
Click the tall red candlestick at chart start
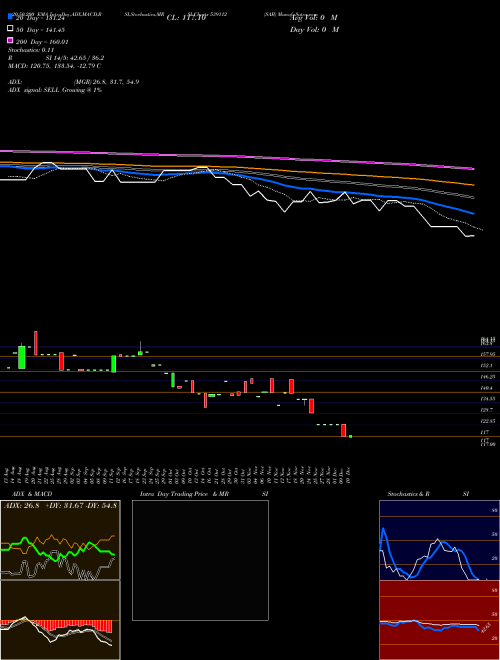pyautogui.click(x=36, y=343)
